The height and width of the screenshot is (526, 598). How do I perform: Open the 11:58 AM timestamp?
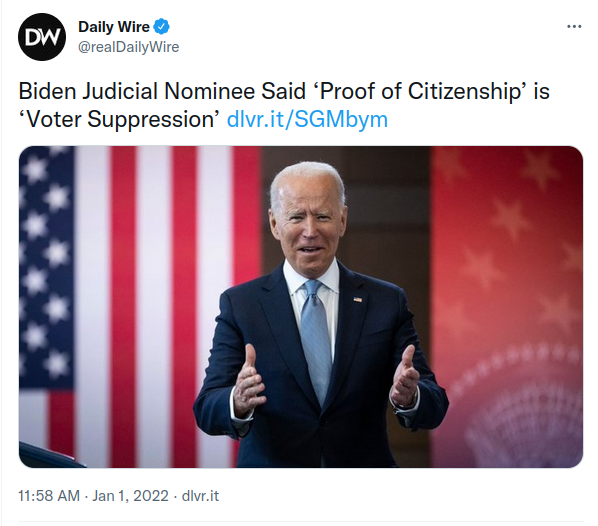pos(49,496)
